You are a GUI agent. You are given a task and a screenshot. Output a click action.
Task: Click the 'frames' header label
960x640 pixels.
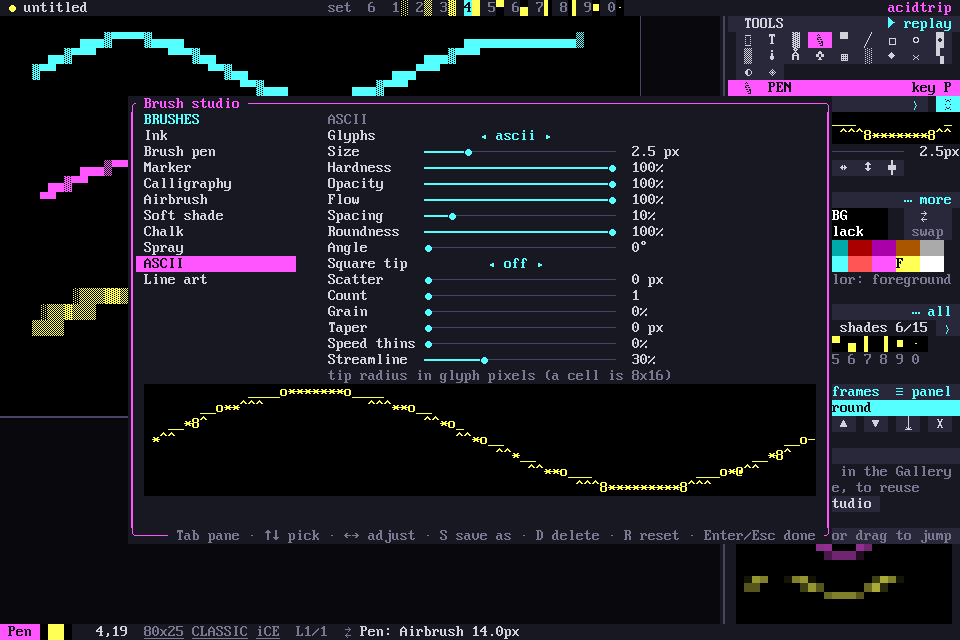pyautogui.click(x=856, y=392)
